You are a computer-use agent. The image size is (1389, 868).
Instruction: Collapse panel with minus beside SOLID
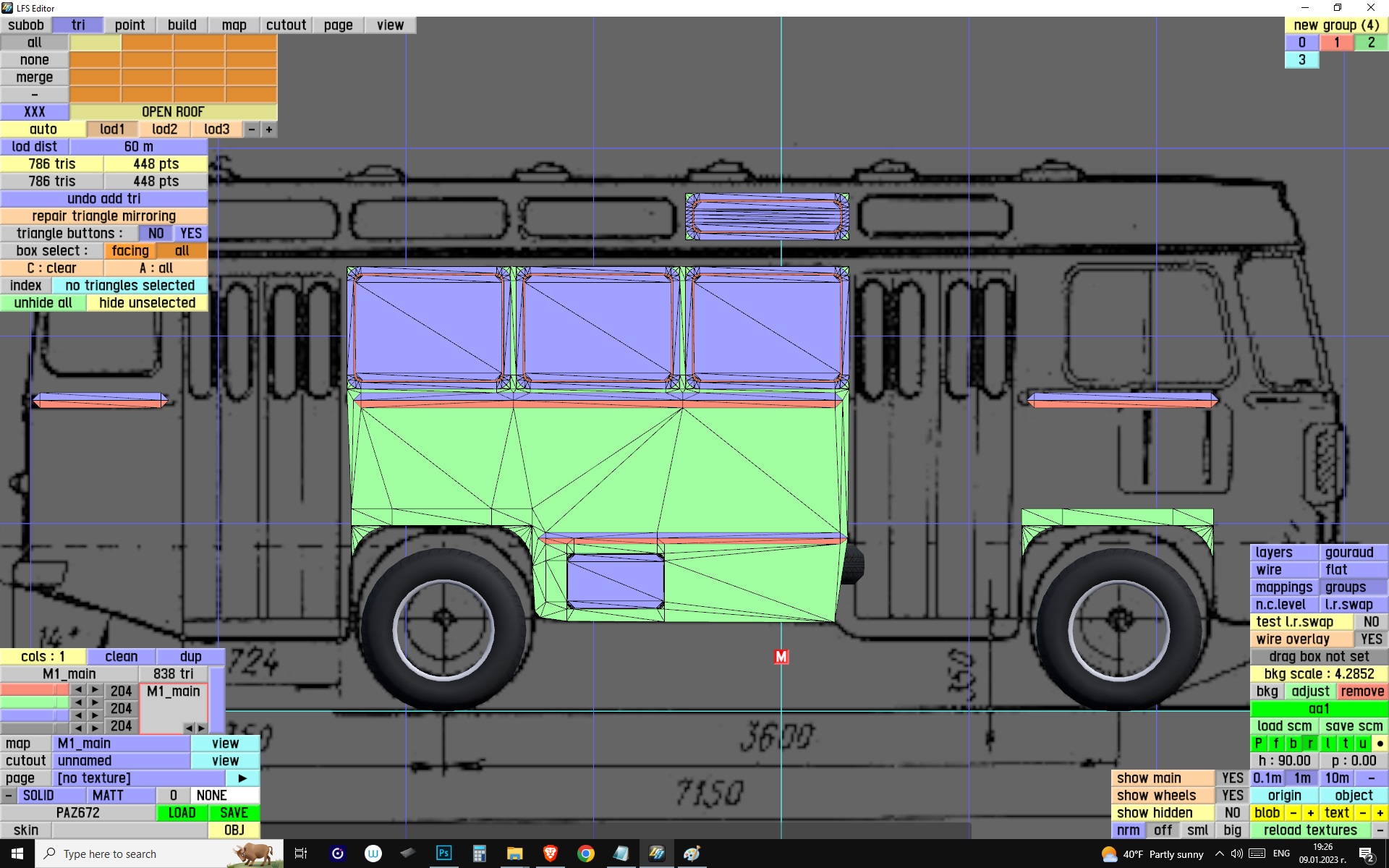click(8, 796)
